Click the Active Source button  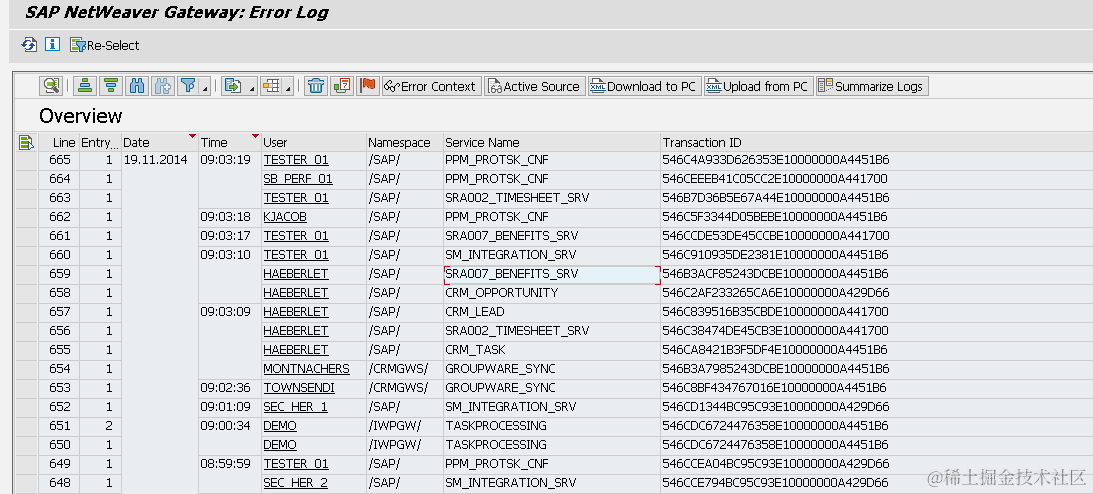[x=535, y=86]
